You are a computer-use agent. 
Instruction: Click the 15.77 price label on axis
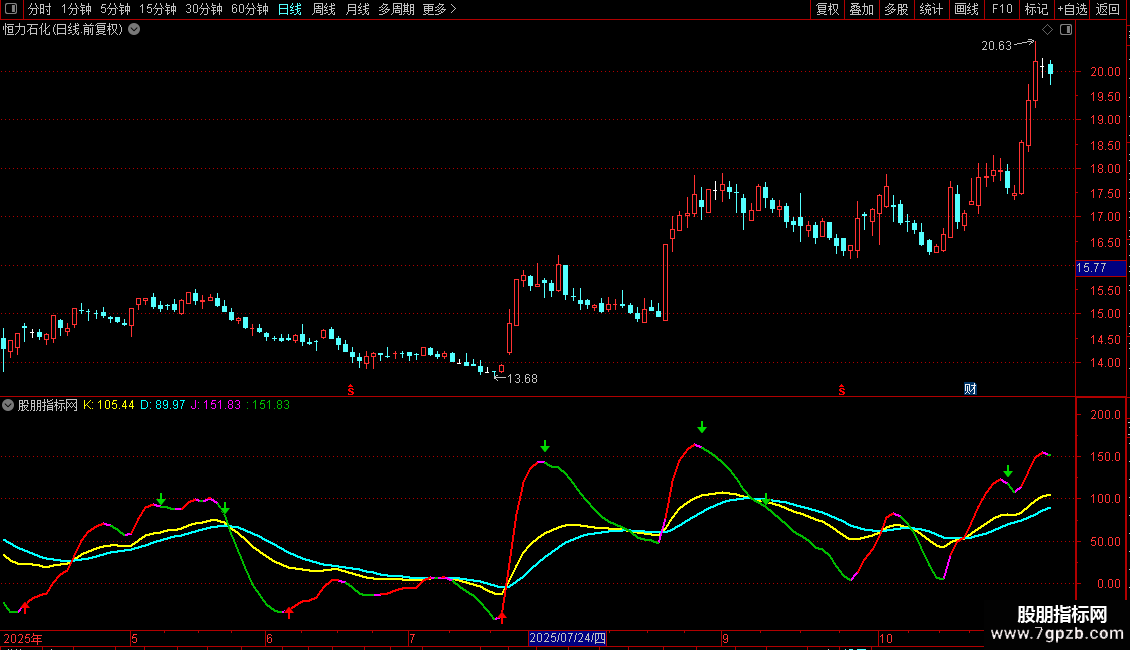(1091, 268)
